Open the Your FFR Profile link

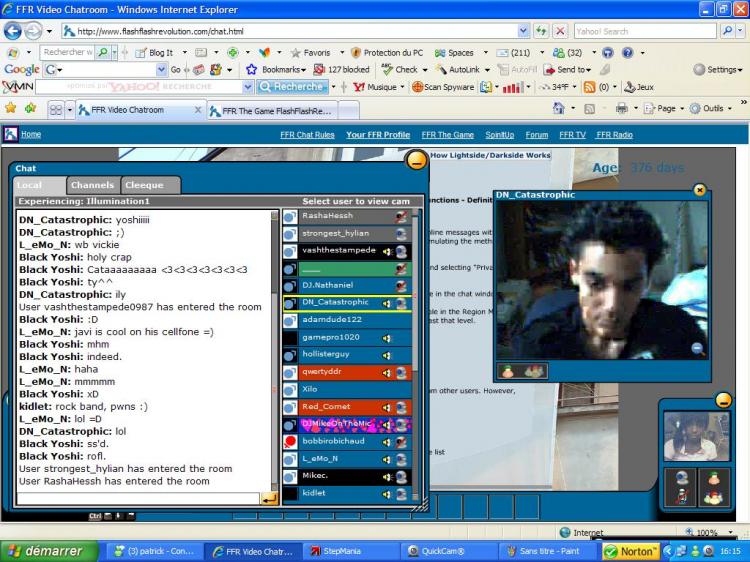click(x=378, y=134)
